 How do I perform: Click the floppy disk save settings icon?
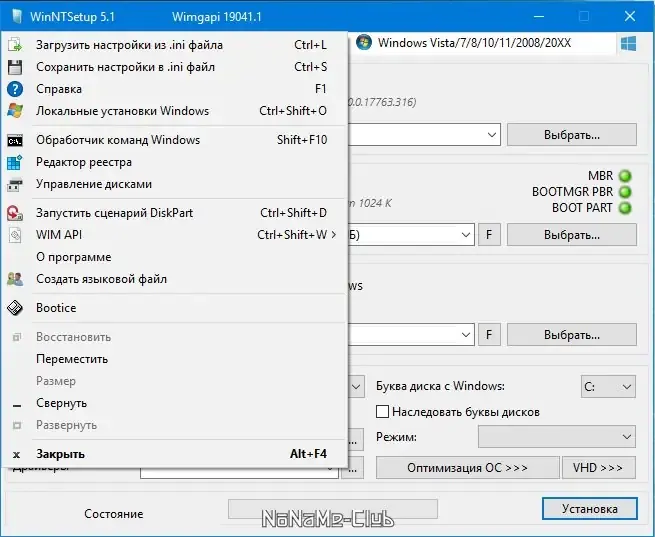tap(15, 67)
